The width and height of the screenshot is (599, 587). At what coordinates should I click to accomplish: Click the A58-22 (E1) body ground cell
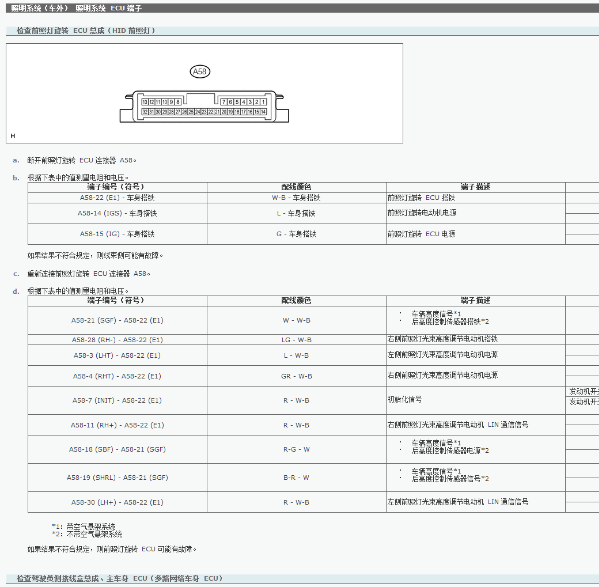(117, 197)
